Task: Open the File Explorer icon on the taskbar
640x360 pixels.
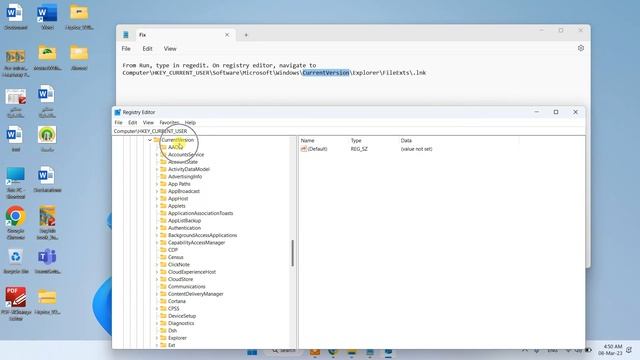Action: tap(351, 351)
